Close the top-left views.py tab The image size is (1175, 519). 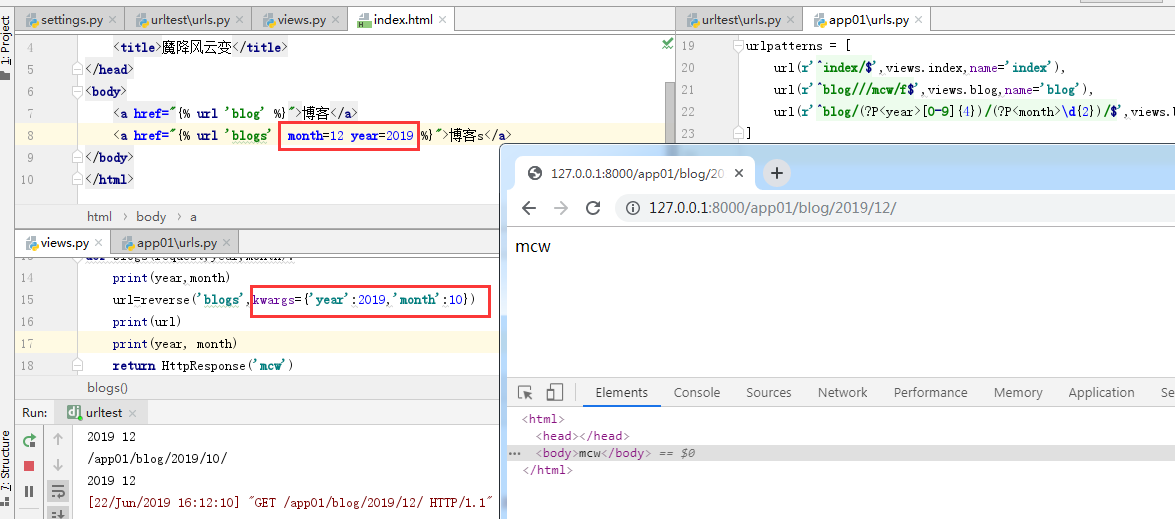[x=338, y=20]
